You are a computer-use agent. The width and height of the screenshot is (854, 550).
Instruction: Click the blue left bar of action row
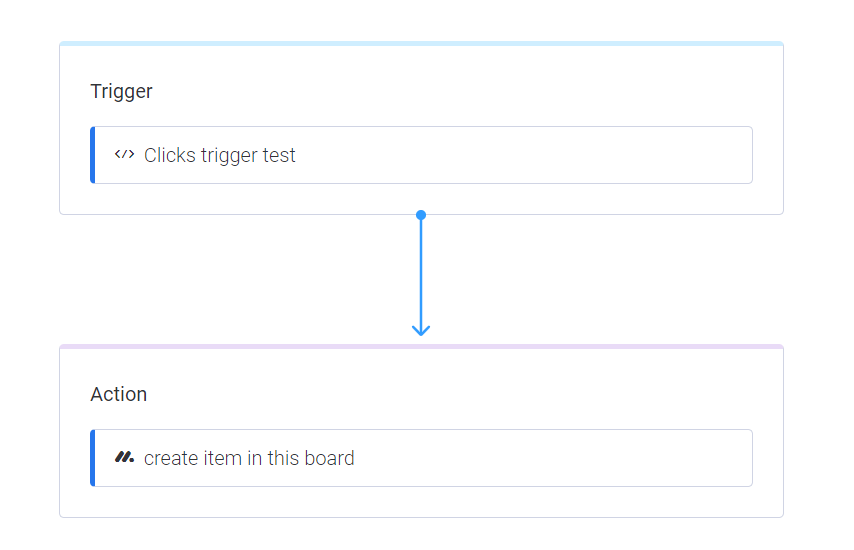coord(93,458)
